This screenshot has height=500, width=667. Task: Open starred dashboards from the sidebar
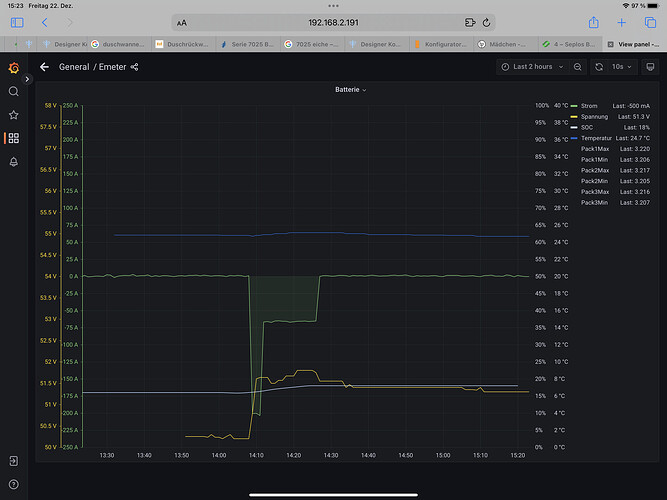click(x=13, y=114)
